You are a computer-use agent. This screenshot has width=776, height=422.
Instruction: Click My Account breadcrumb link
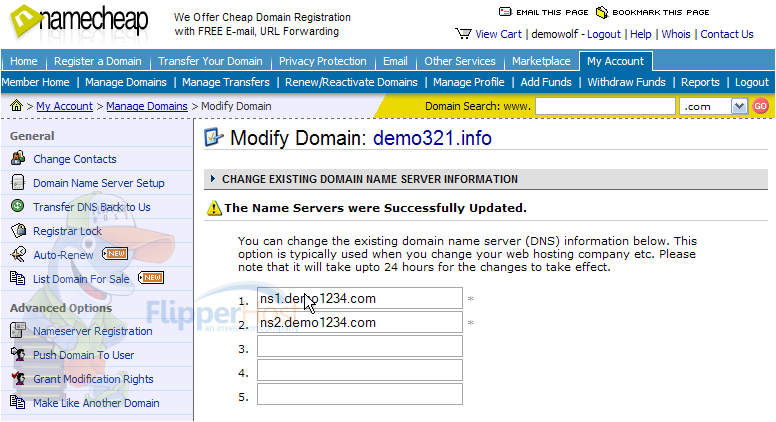[x=64, y=106]
